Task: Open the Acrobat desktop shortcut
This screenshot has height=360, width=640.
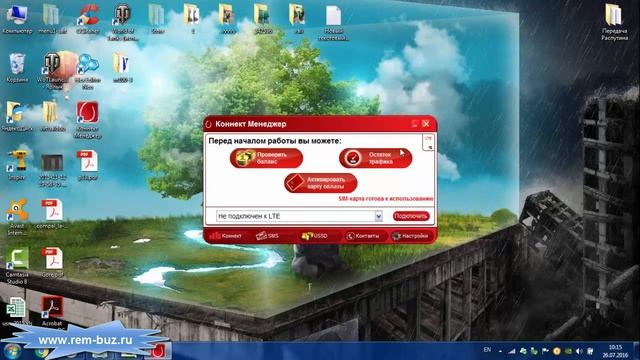Action: (52, 312)
